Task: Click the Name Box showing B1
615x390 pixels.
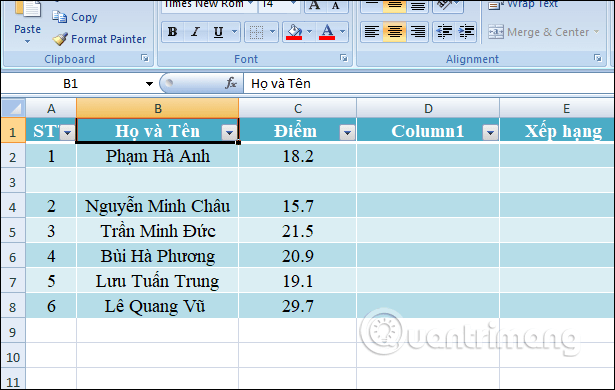Action: (x=71, y=84)
